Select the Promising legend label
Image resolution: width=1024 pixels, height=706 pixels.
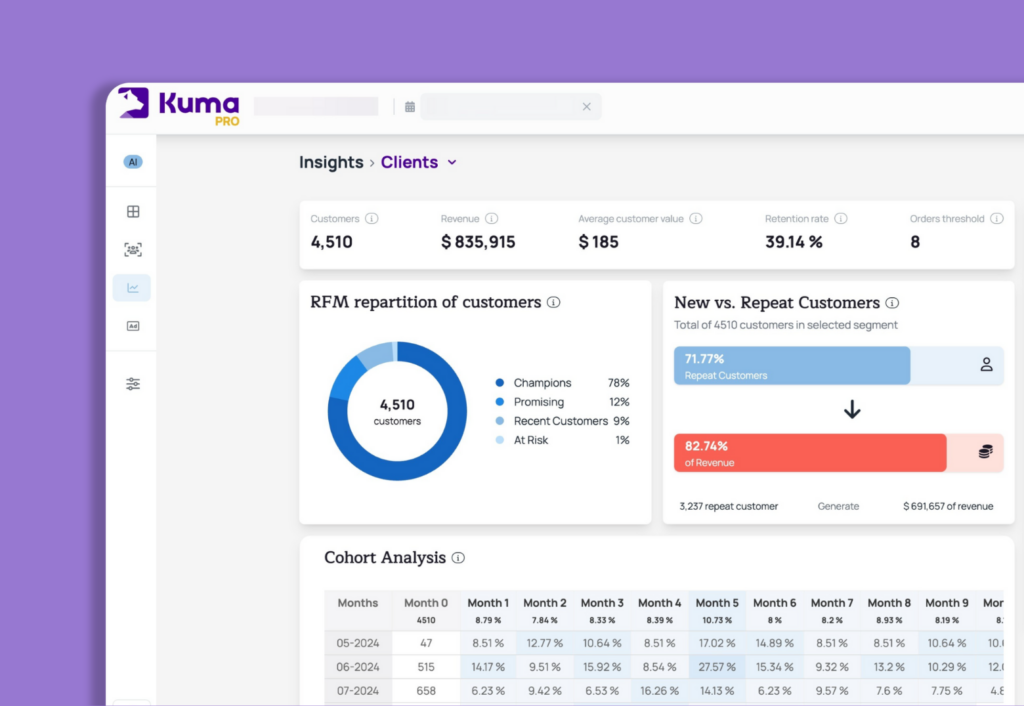[539, 402]
